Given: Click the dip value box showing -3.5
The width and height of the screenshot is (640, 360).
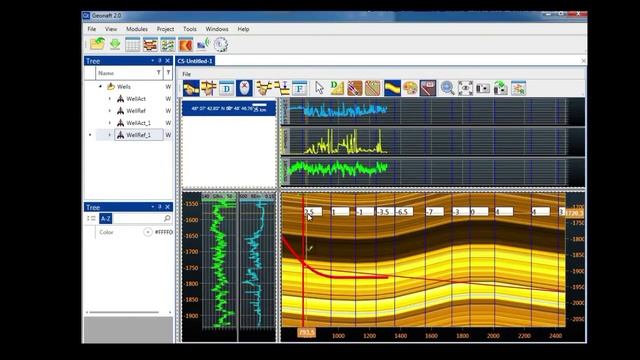Looking at the screenshot, I should click(384, 211).
